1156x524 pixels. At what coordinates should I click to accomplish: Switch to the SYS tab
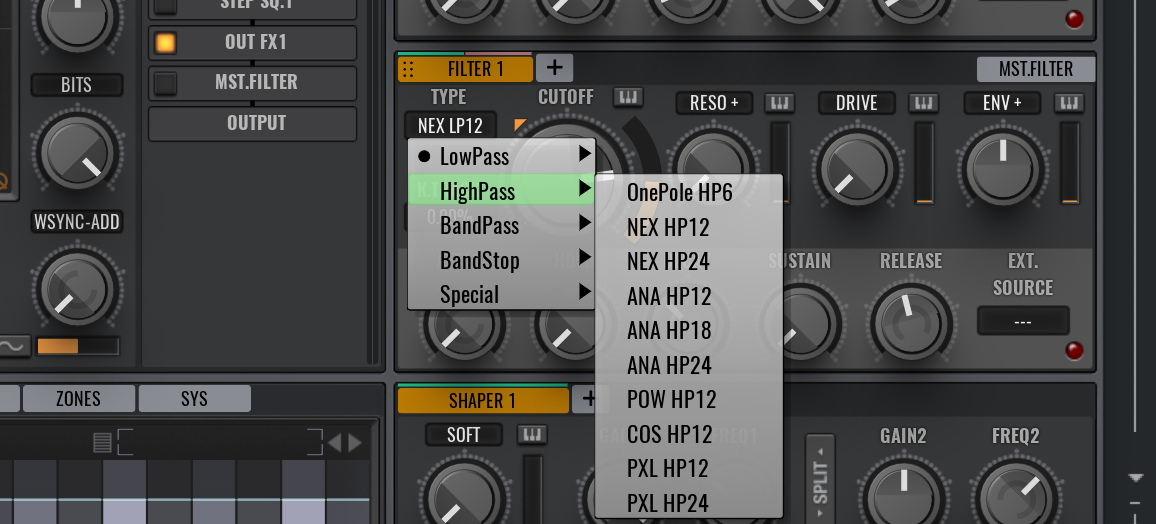tap(195, 399)
